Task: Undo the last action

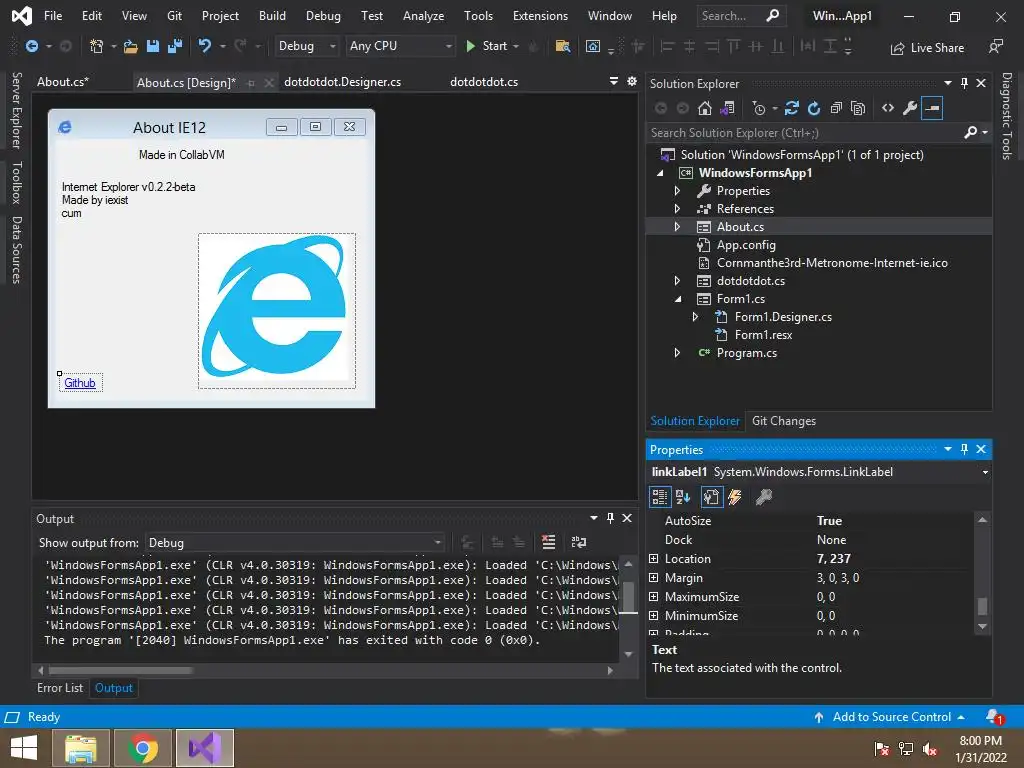Action: 204,46
